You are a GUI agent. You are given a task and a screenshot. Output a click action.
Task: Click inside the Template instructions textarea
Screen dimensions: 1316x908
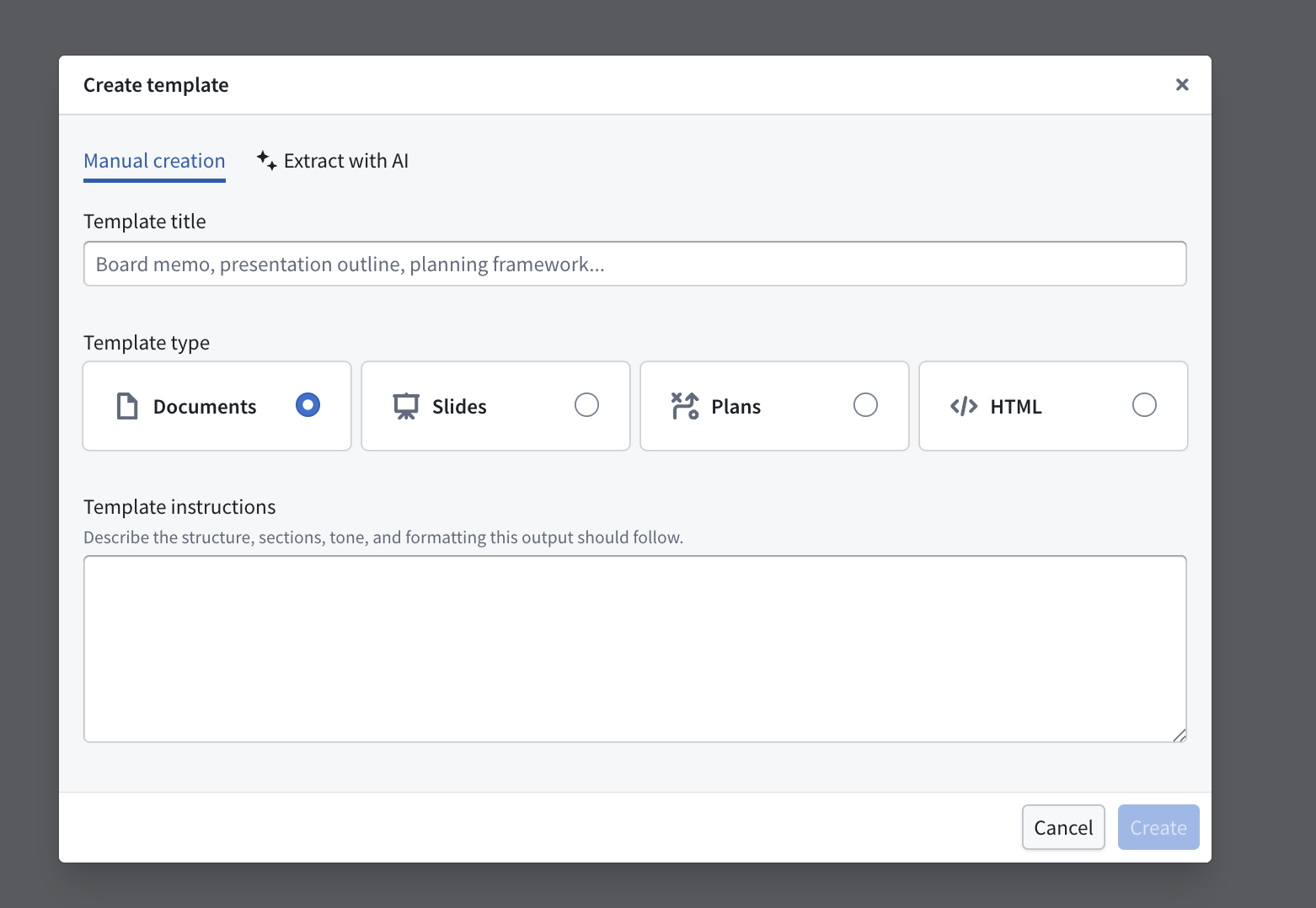(x=635, y=649)
